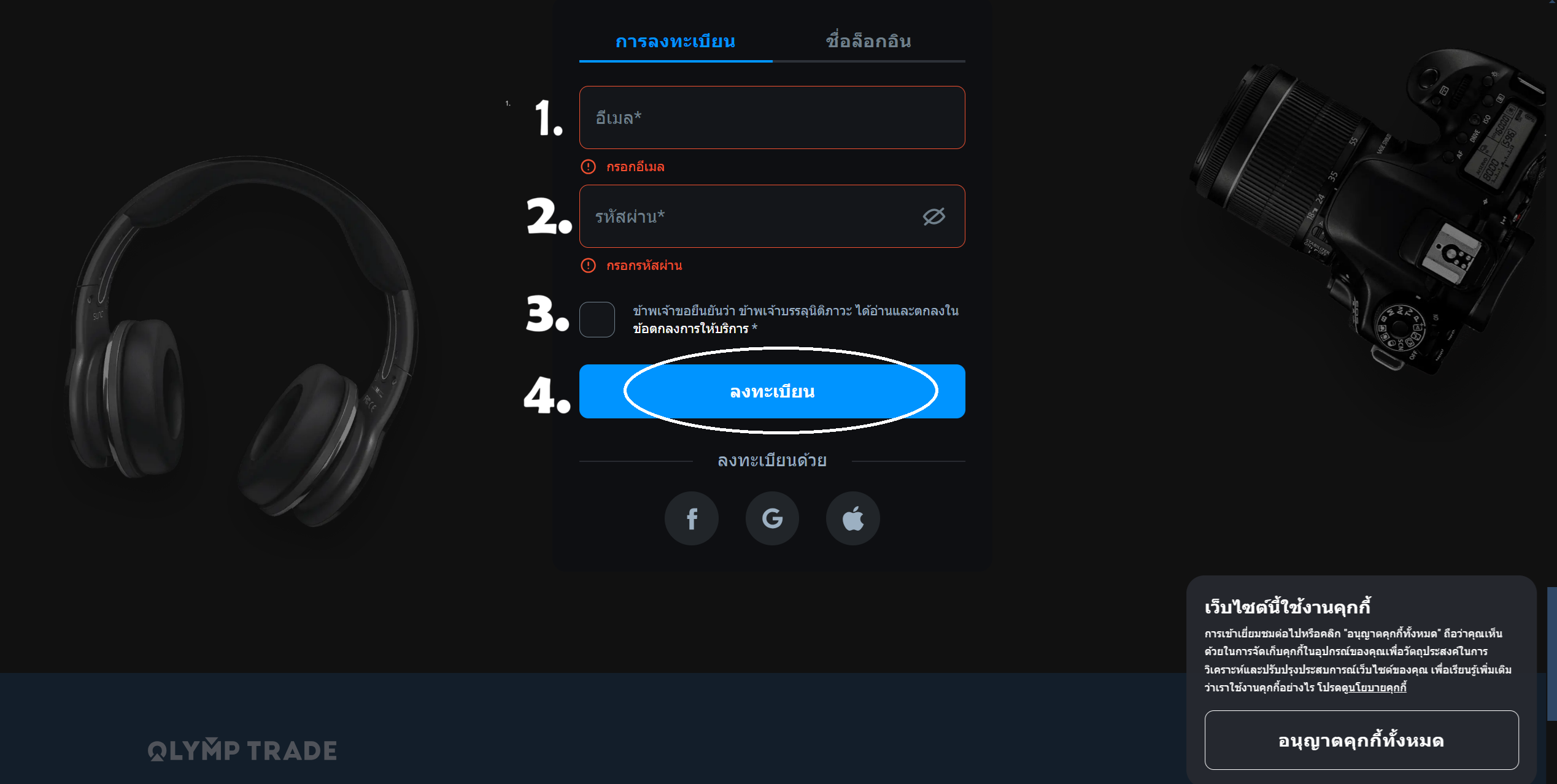The image size is (1557, 784).
Task: Click the headphones image on left
Action: coord(242,340)
